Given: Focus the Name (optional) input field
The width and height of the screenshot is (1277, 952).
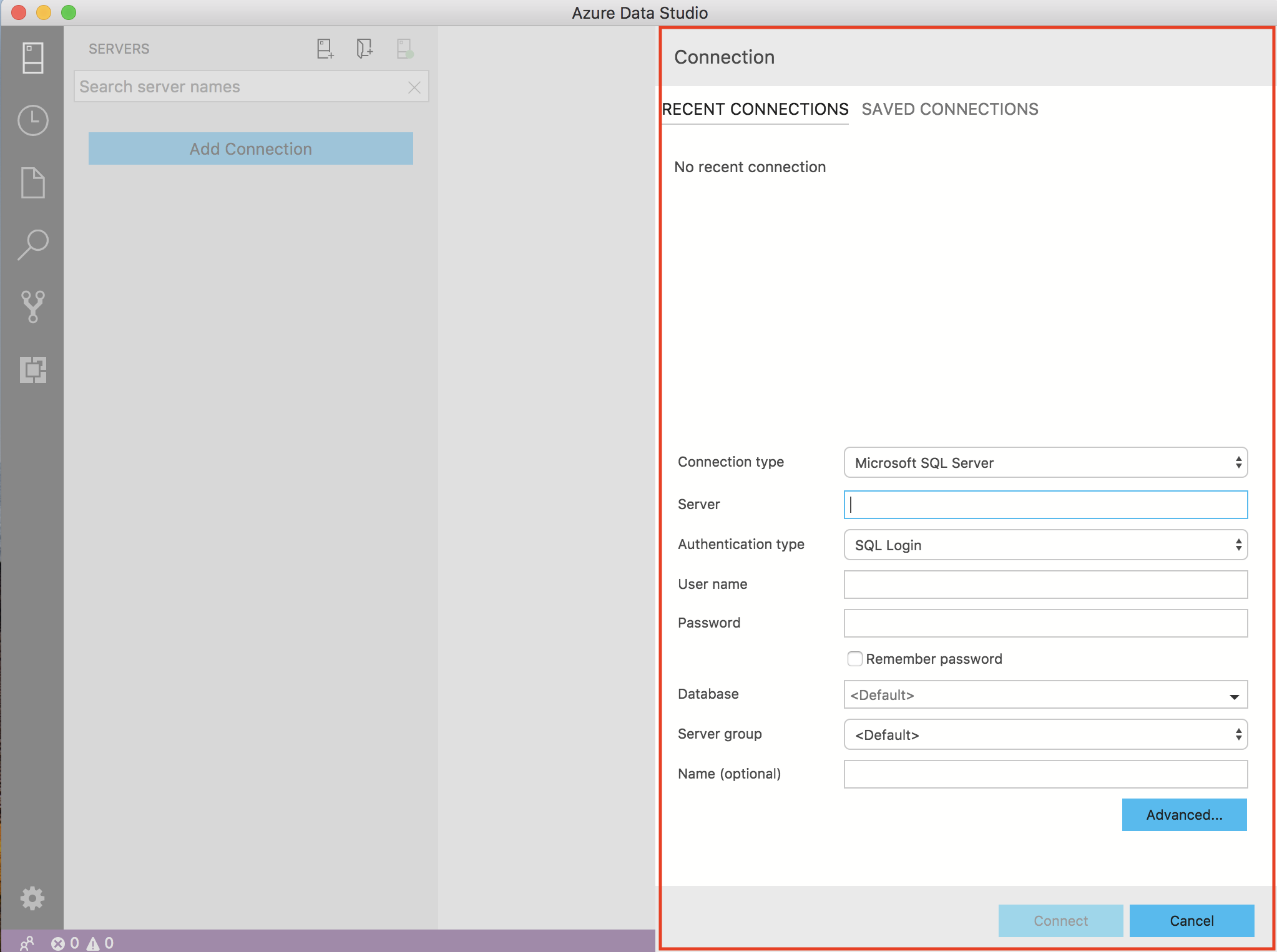Looking at the screenshot, I should click(1045, 774).
